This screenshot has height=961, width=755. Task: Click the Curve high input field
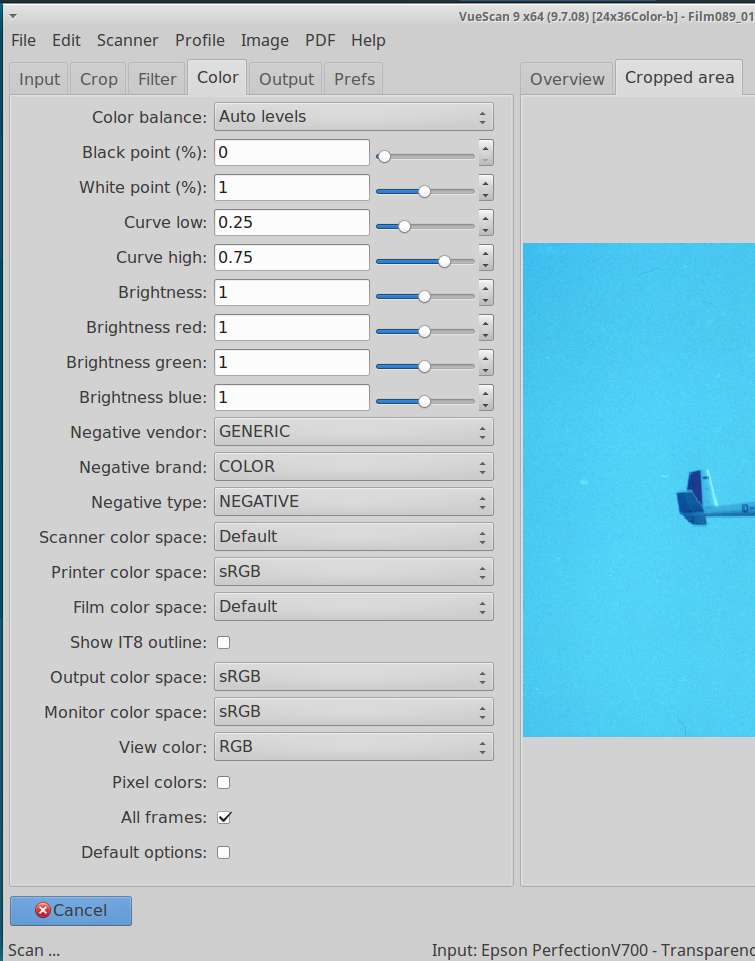coord(292,257)
